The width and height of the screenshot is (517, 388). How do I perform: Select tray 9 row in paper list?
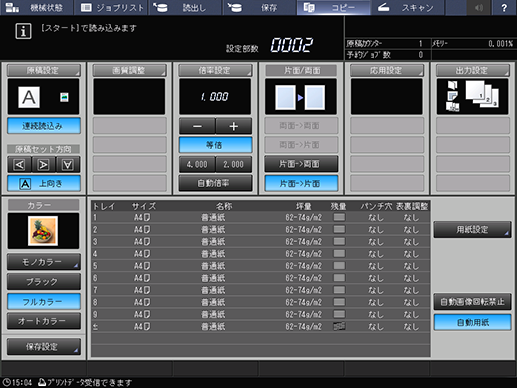260,314
